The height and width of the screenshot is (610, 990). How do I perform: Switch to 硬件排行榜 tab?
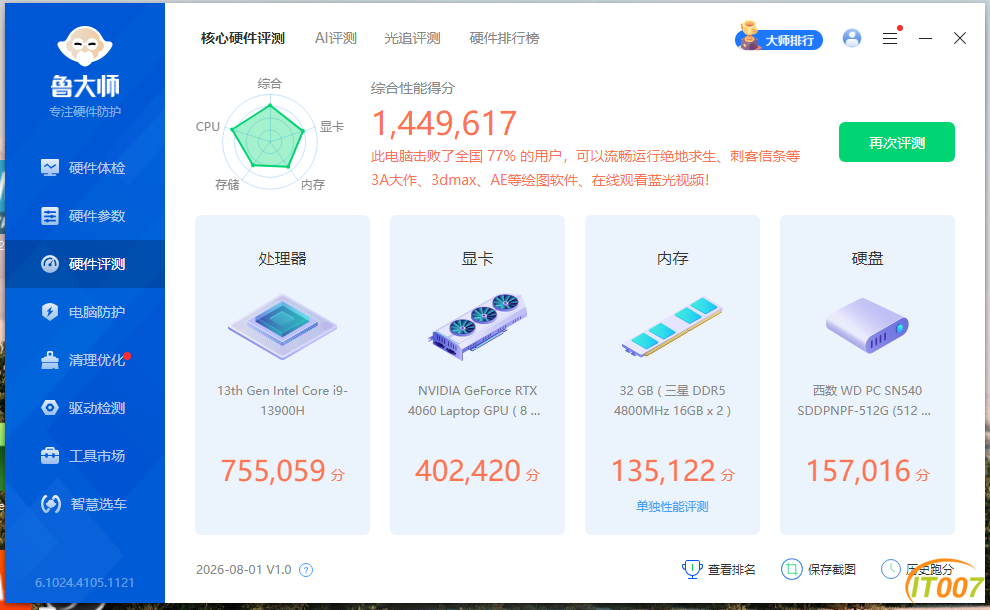tap(504, 39)
